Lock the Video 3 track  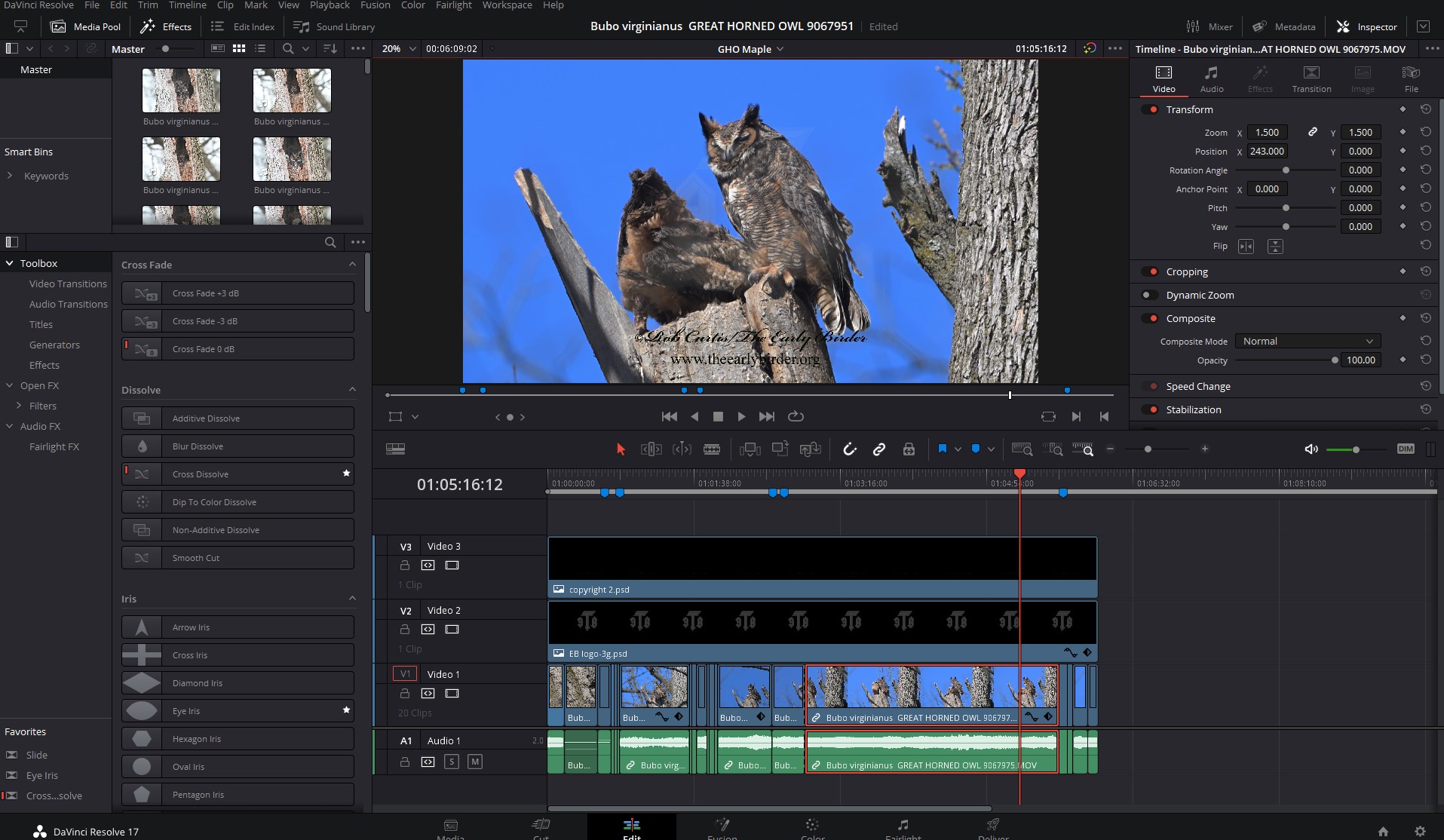[x=405, y=566]
